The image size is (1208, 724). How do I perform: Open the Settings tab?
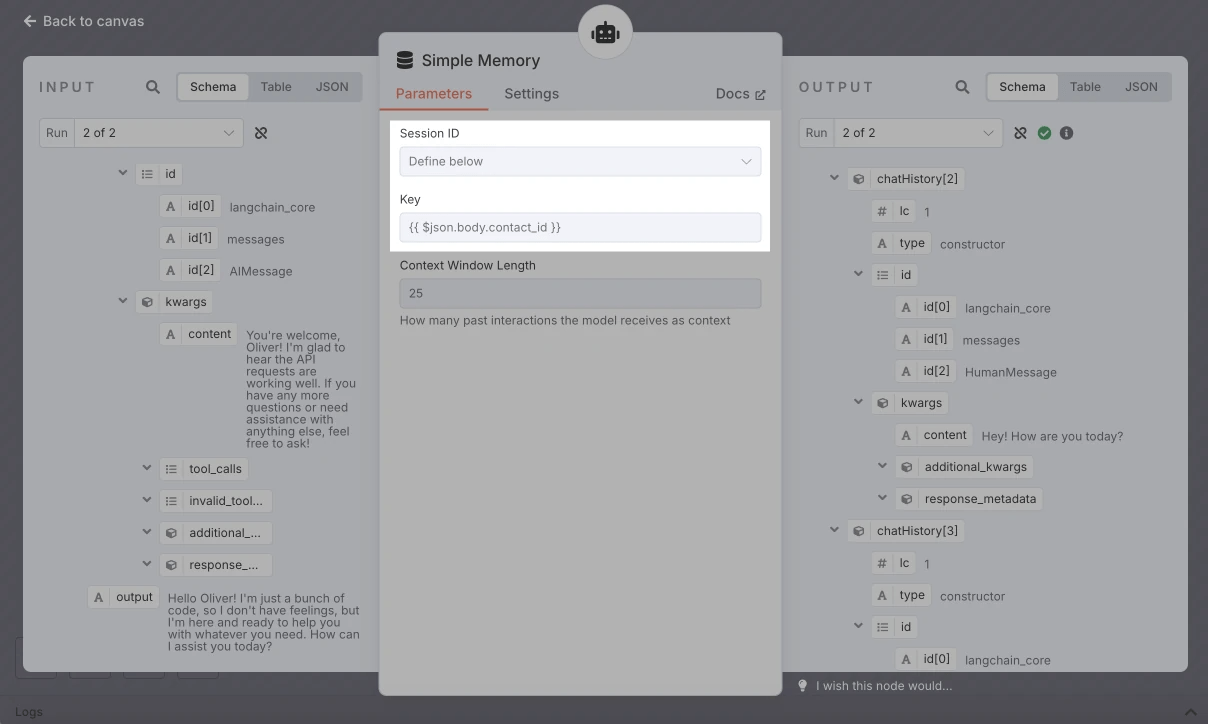531,94
